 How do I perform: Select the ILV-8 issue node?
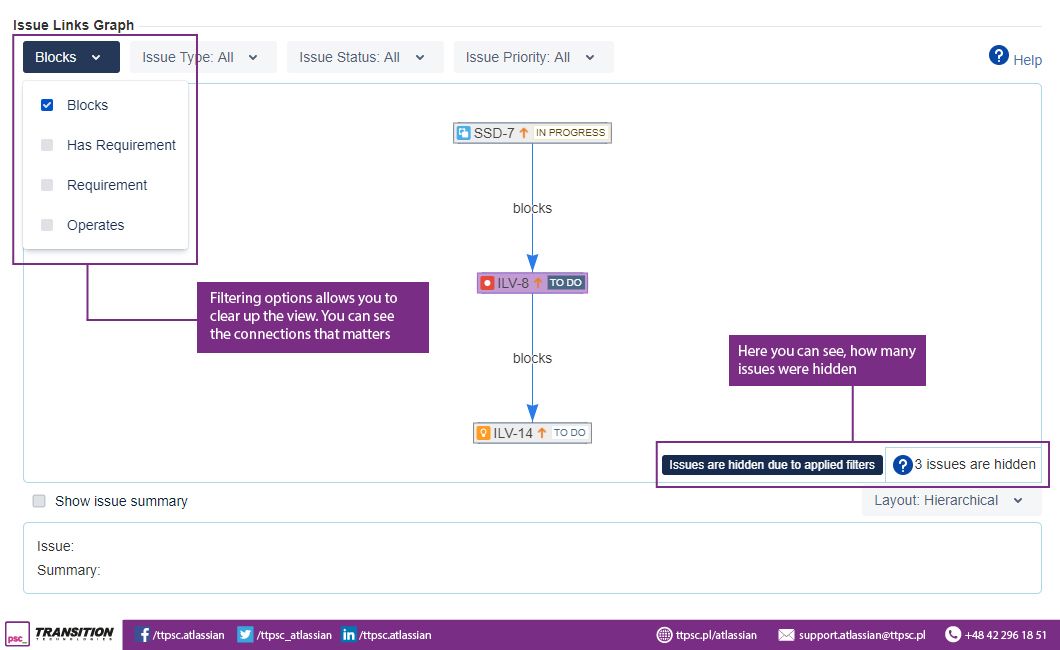pyautogui.click(x=532, y=283)
